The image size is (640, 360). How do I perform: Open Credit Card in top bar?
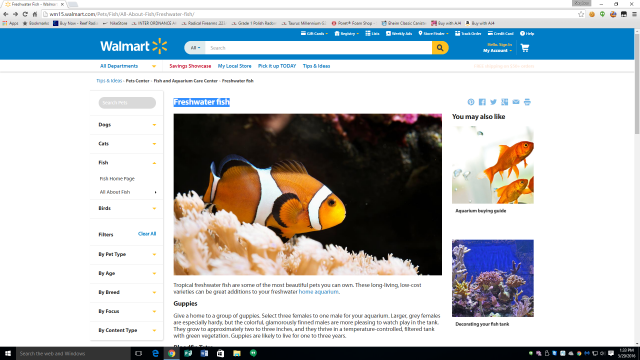(501, 33)
